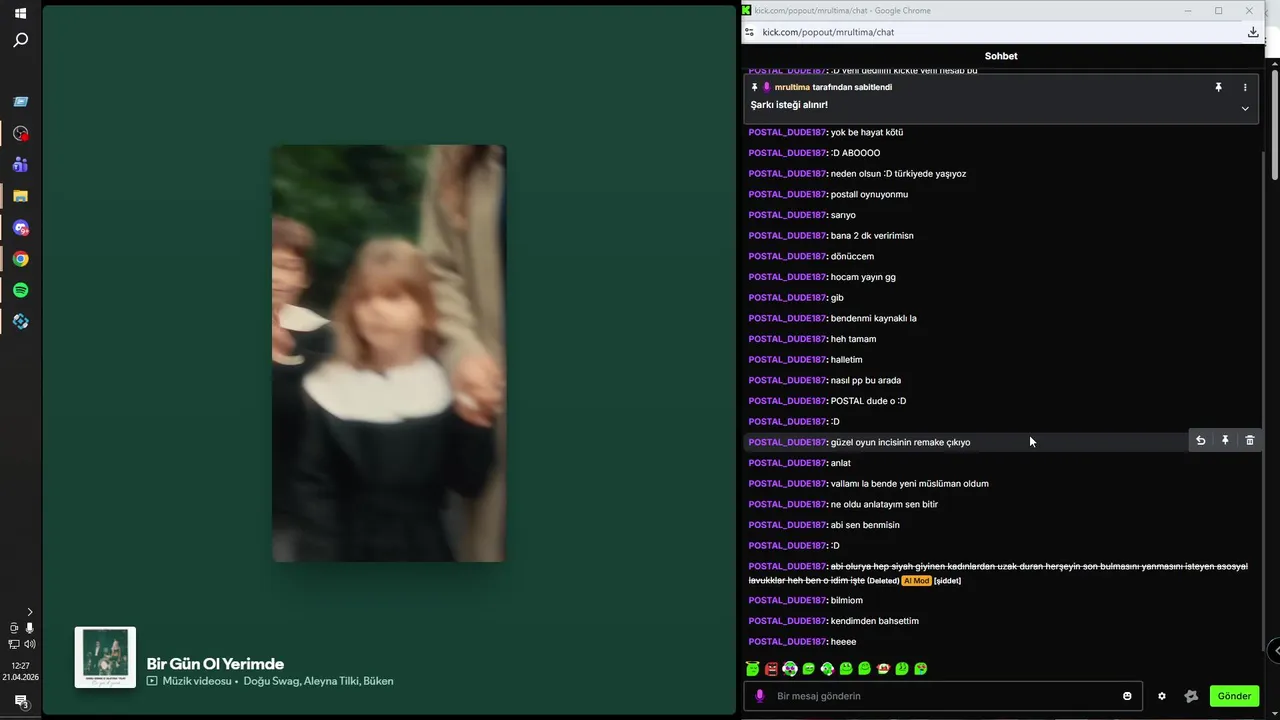Image resolution: width=1280 pixels, height=720 pixels.
Task: Click the pinned message pin icon
Action: click(x=1218, y=87)
